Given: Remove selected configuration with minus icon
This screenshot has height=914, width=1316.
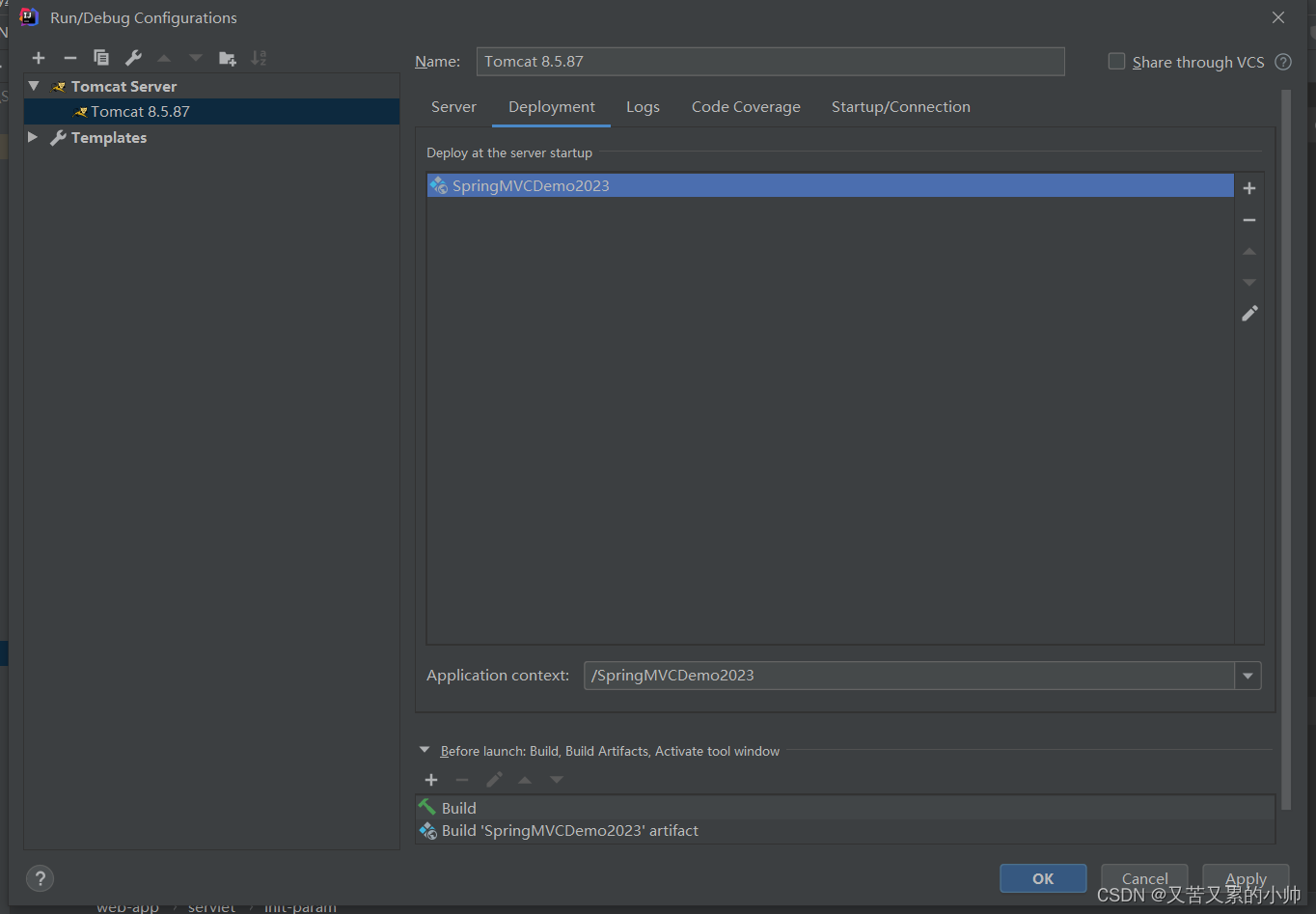Looking at the screenshot, I should [x=70, y=58].
